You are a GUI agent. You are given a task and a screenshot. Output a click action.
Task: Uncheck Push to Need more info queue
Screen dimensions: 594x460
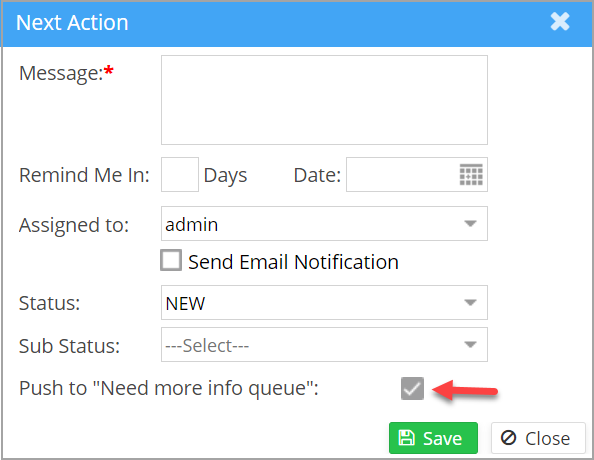[x=412, y=388]
